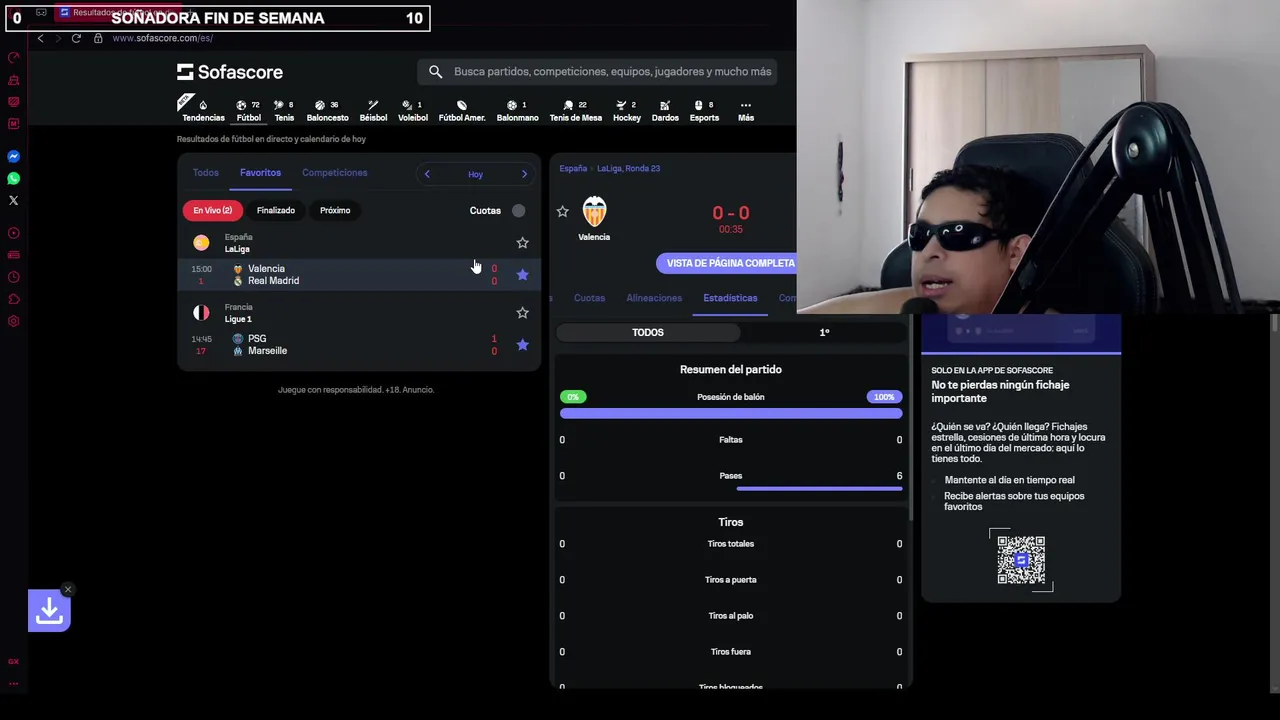This screenshot has height=720, width=1280.
Task: Open LaLiga, Ronda 23 breadcrumb link
Action: coord(628,169)
